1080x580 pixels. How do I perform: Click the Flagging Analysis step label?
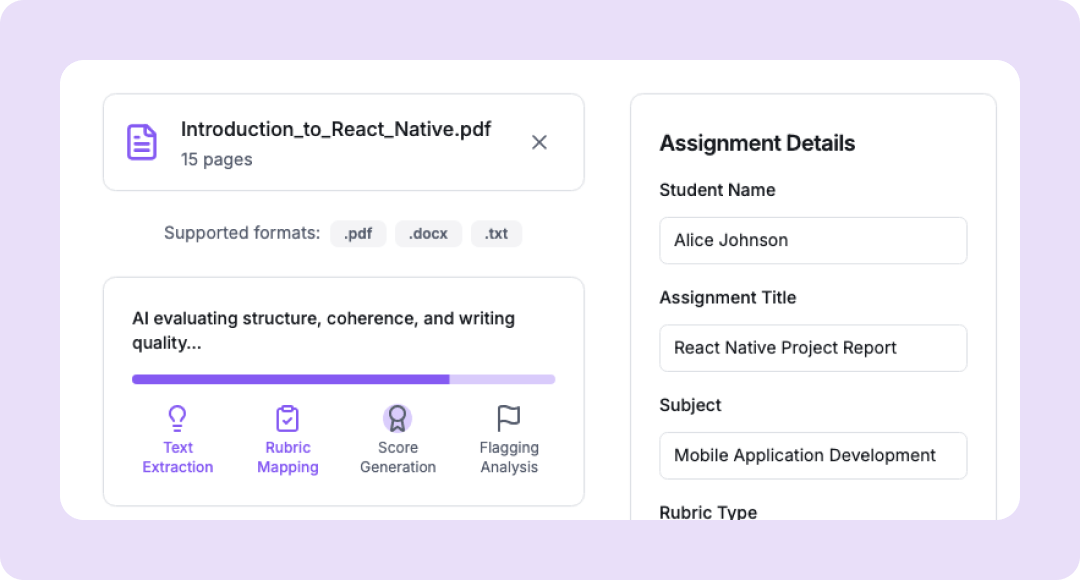point(509,457)
